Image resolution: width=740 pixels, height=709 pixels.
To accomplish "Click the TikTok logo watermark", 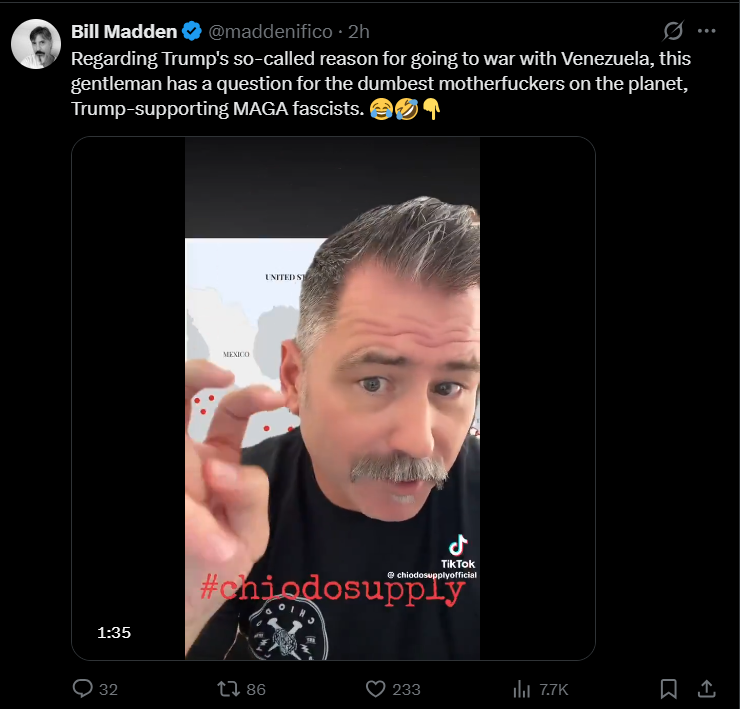I will click(458, 552).
